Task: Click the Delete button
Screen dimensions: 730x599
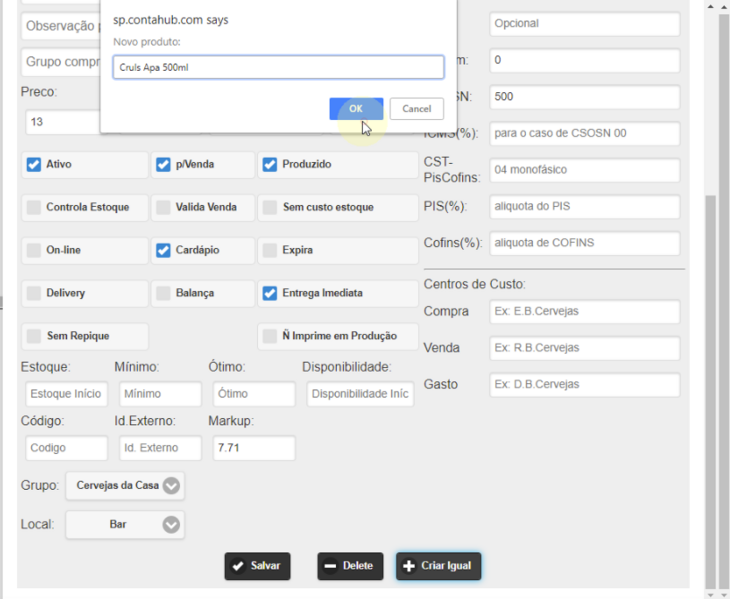Action: pyautogui.click(x=350, y=566)
